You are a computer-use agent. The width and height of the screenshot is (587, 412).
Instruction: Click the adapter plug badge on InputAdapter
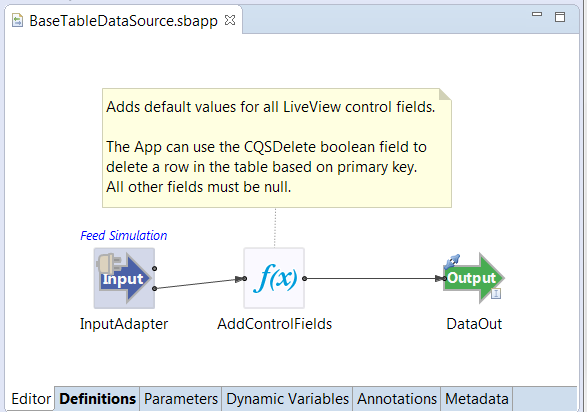click(109, 264)
